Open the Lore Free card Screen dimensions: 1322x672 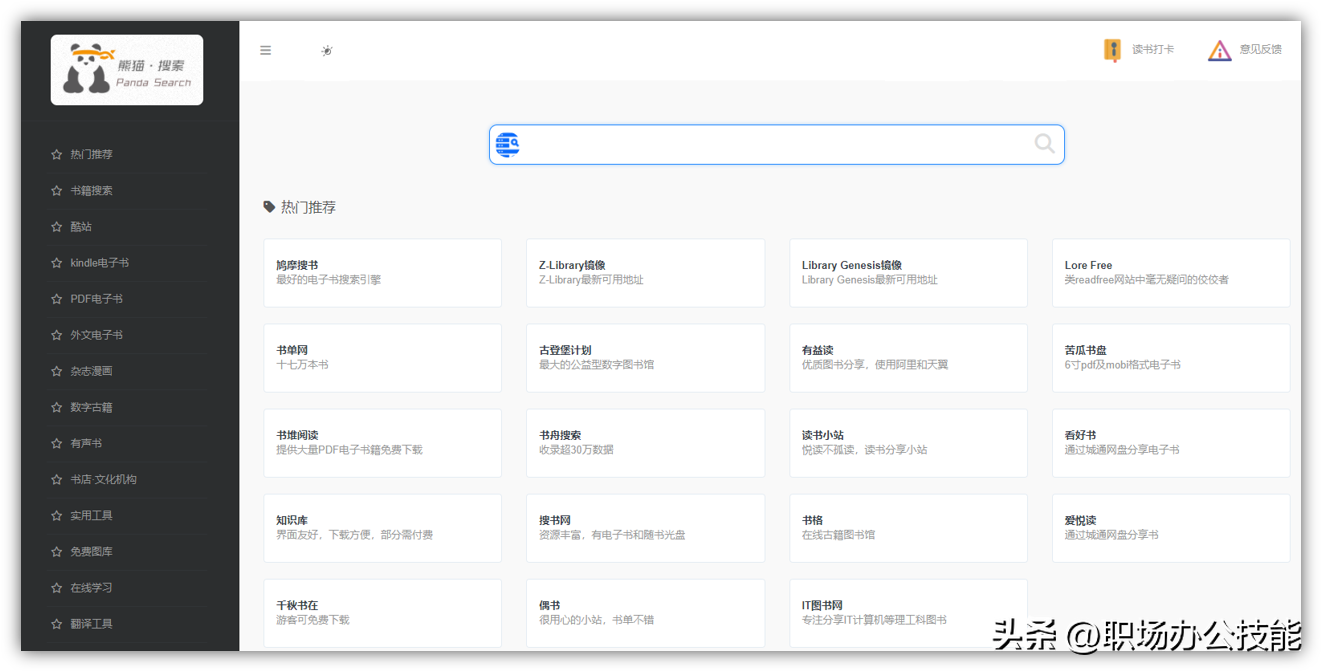tap(1171, 273)
